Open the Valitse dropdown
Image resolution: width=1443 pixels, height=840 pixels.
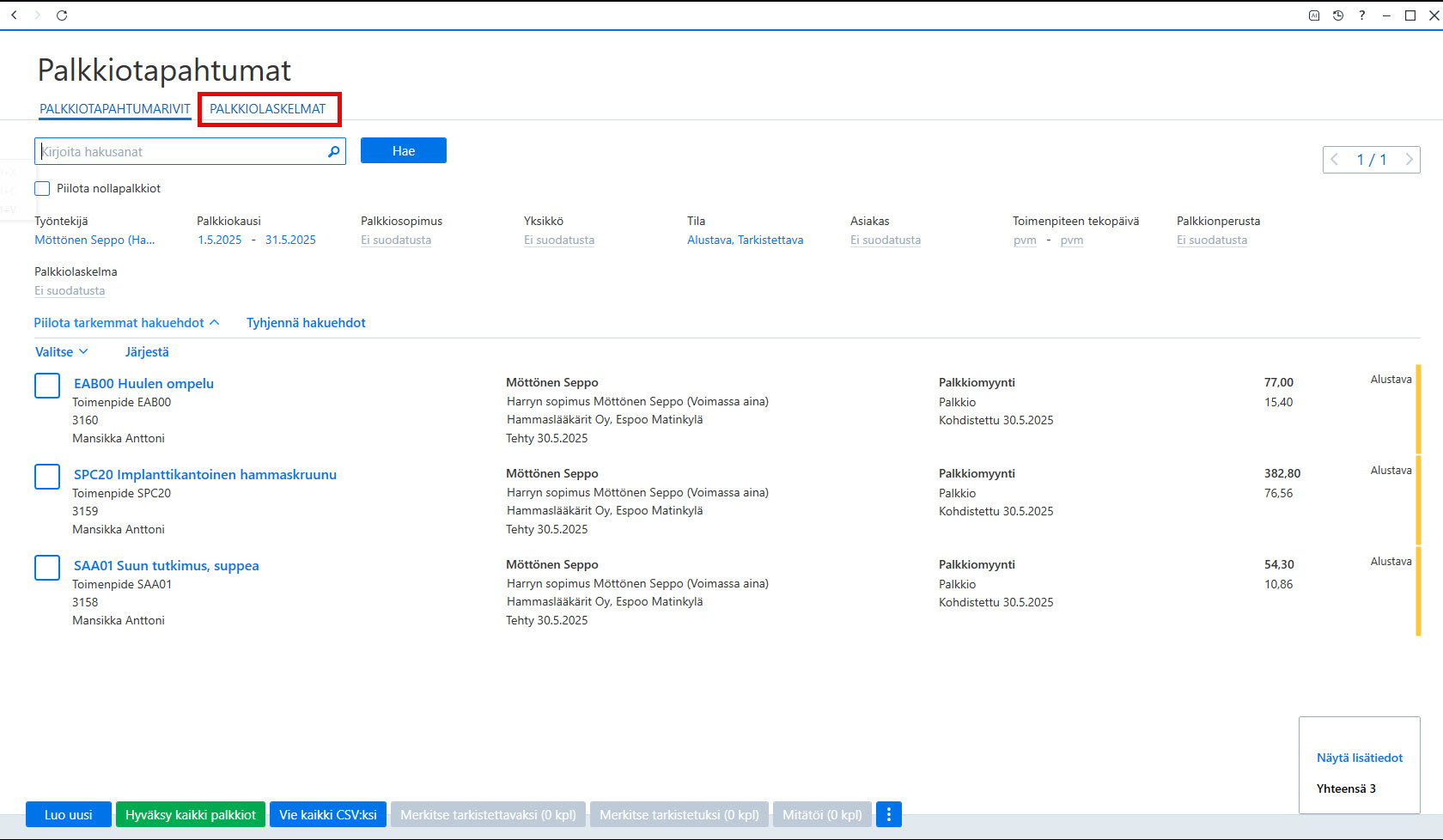(x=61, y=352)
